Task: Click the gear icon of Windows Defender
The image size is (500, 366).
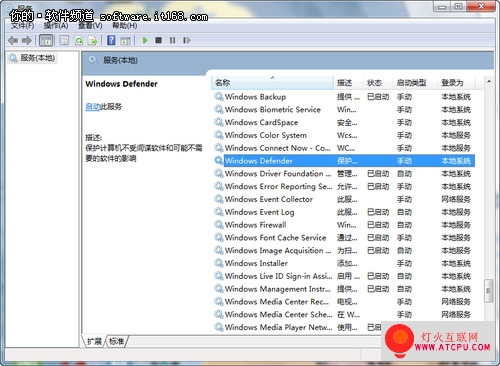Action: (219, 161)
